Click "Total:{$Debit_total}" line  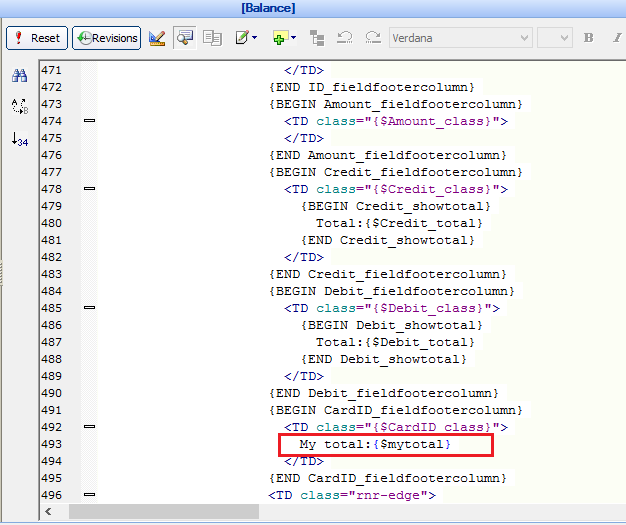click(x=395, y=342)
